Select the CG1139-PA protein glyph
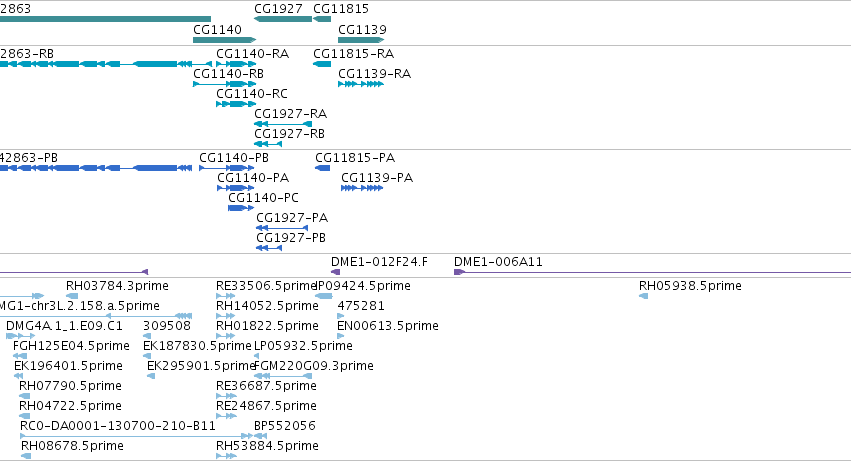851x461 pixels. pyautogui.click(x=362, y=188)
